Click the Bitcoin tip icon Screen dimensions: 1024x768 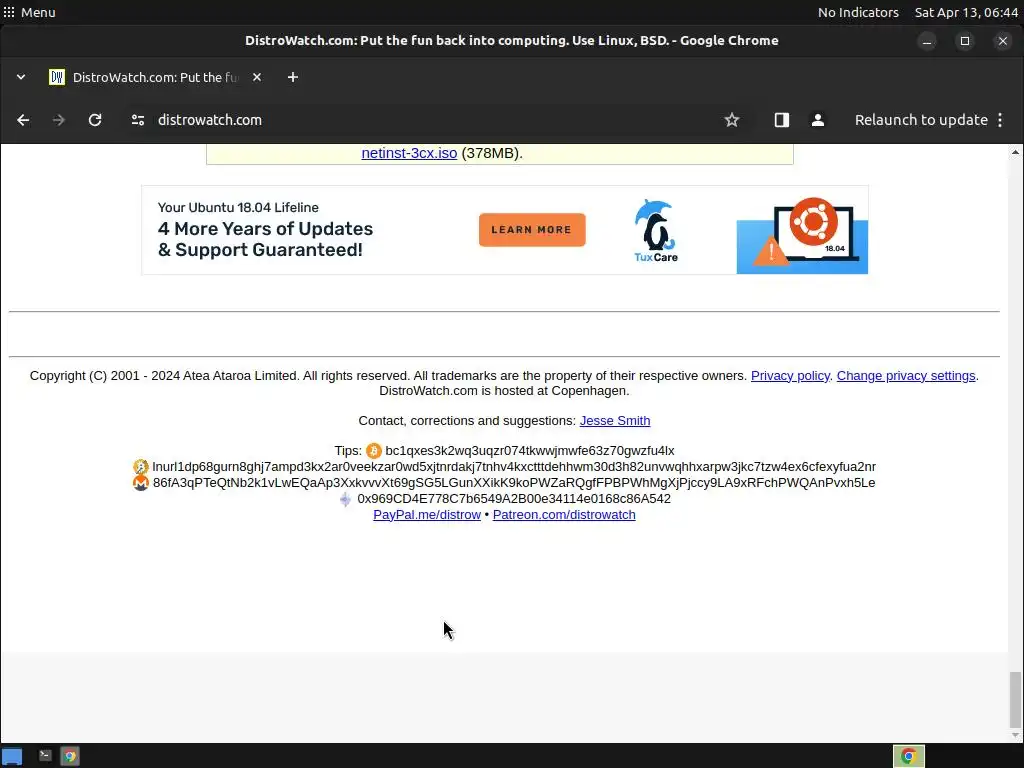(374, 451)
